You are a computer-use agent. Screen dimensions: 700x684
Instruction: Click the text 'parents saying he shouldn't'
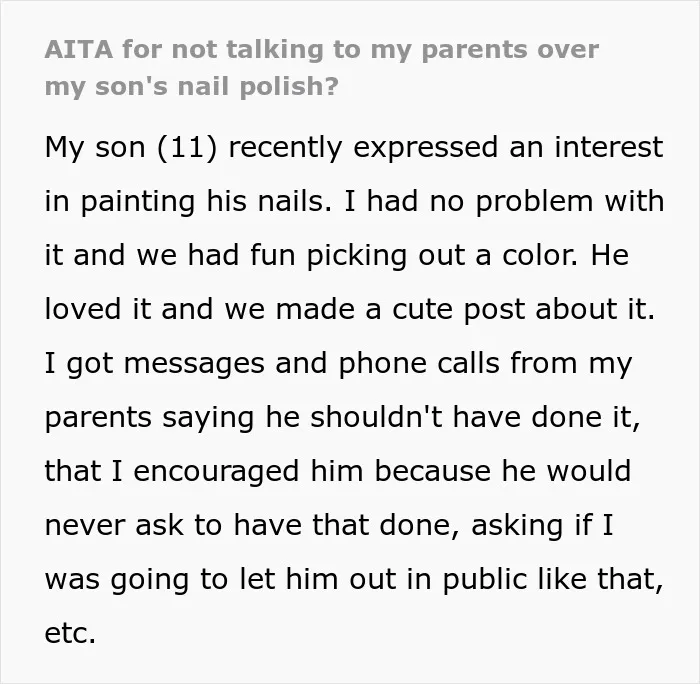click(244, 417)
